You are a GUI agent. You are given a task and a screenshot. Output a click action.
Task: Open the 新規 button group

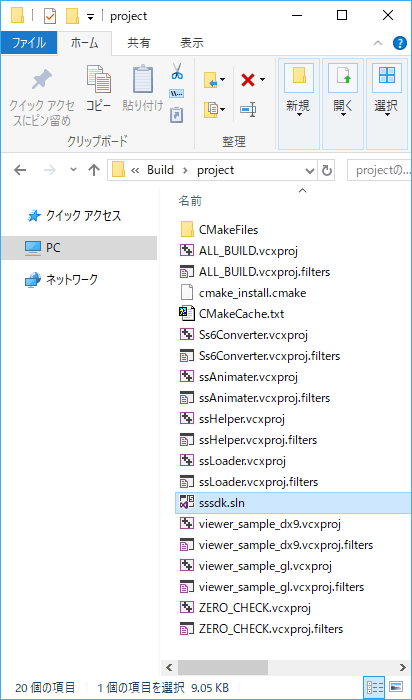pyautogui.click(x=299, y=104)
